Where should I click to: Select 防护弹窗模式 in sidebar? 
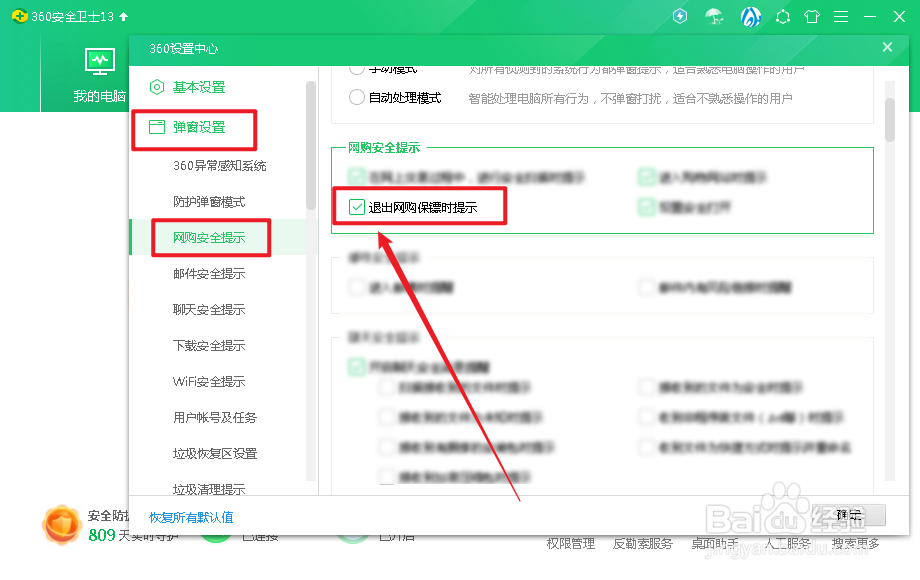(x=209, y=202)
